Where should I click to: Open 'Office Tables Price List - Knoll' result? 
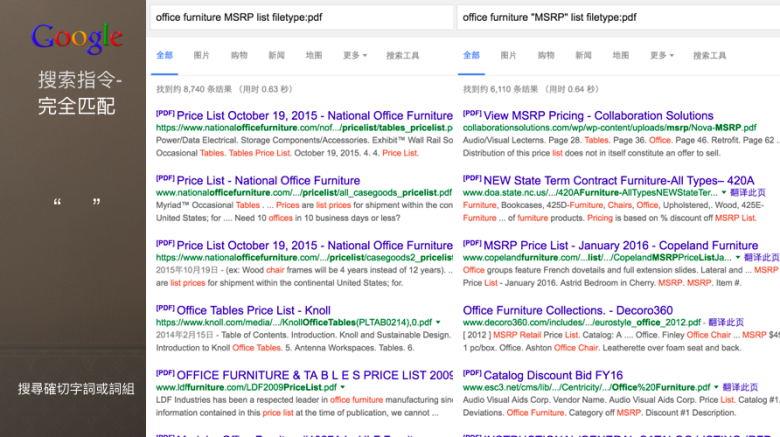pyautogui.click(x=253, y=310)
